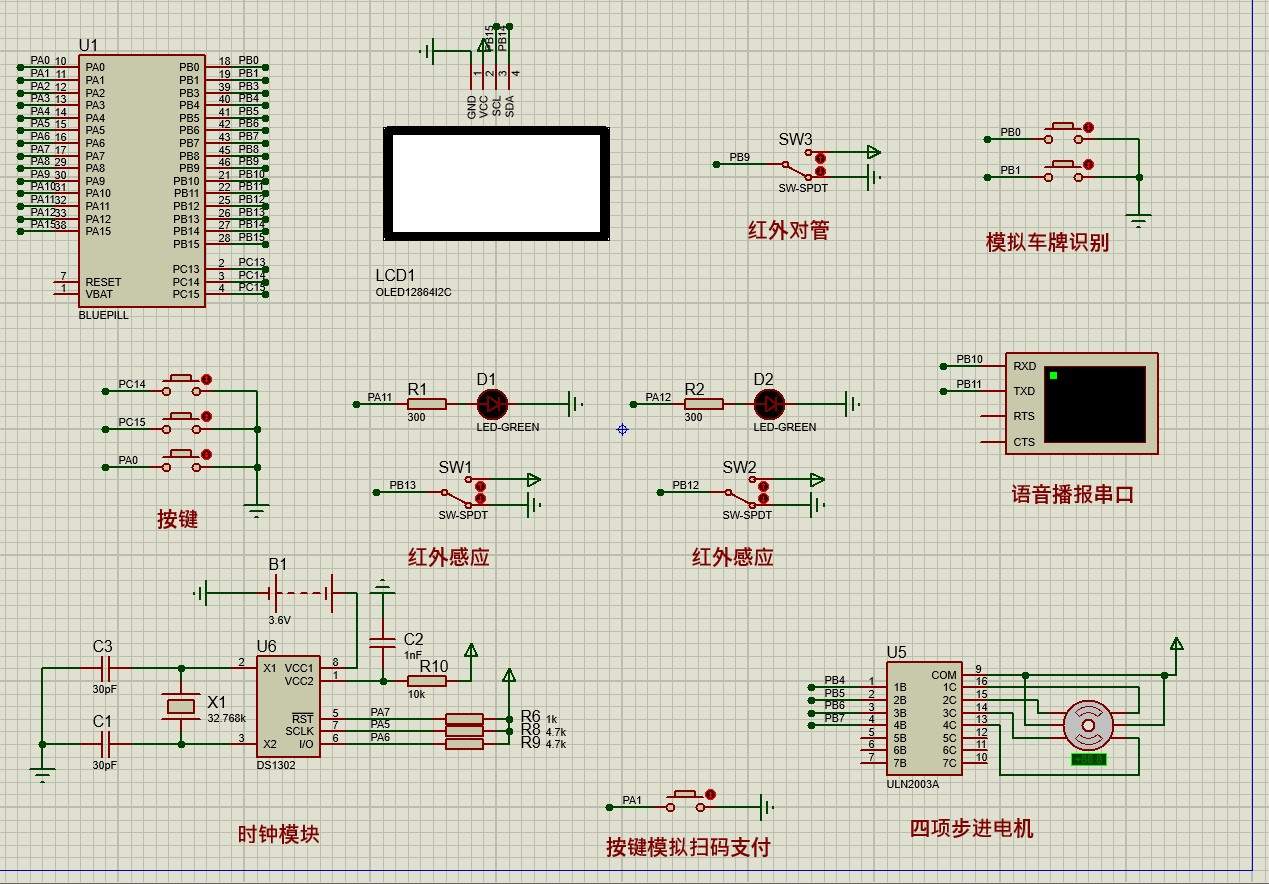Push the PC14 key button

tap(182, 384)
